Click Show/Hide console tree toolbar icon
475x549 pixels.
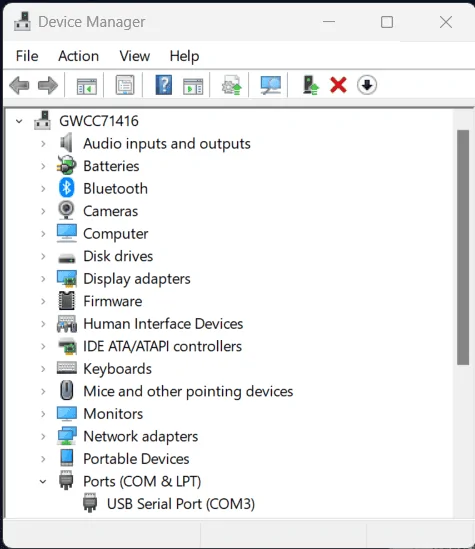pyautogui.click(x=86, y=86)
